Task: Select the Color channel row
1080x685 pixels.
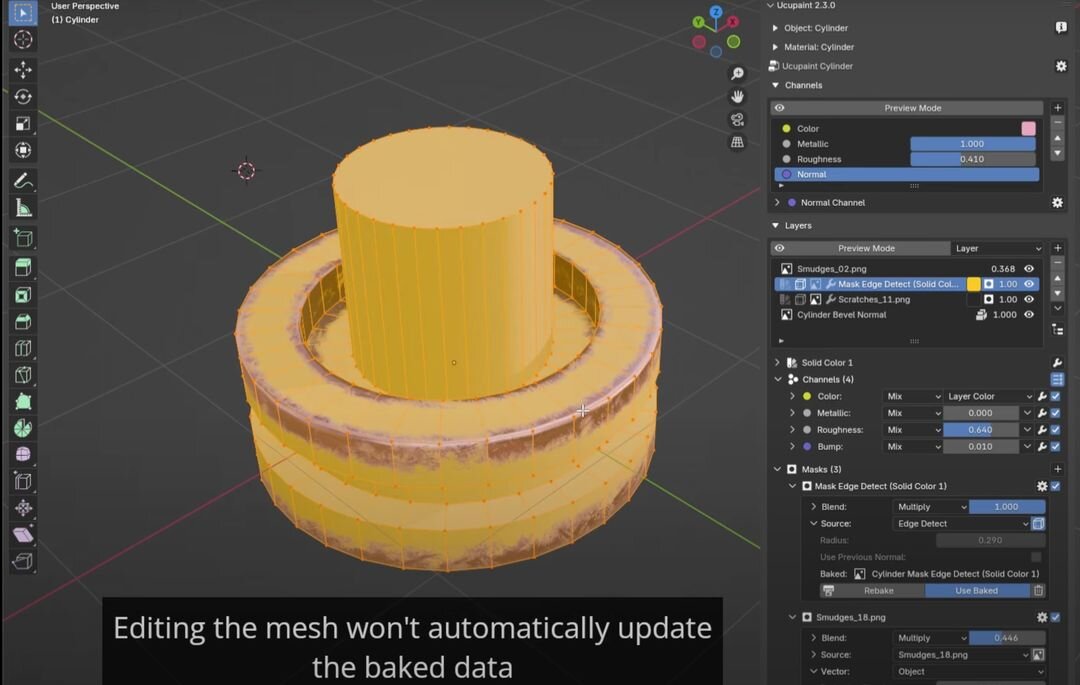Action: pos(906,129)
